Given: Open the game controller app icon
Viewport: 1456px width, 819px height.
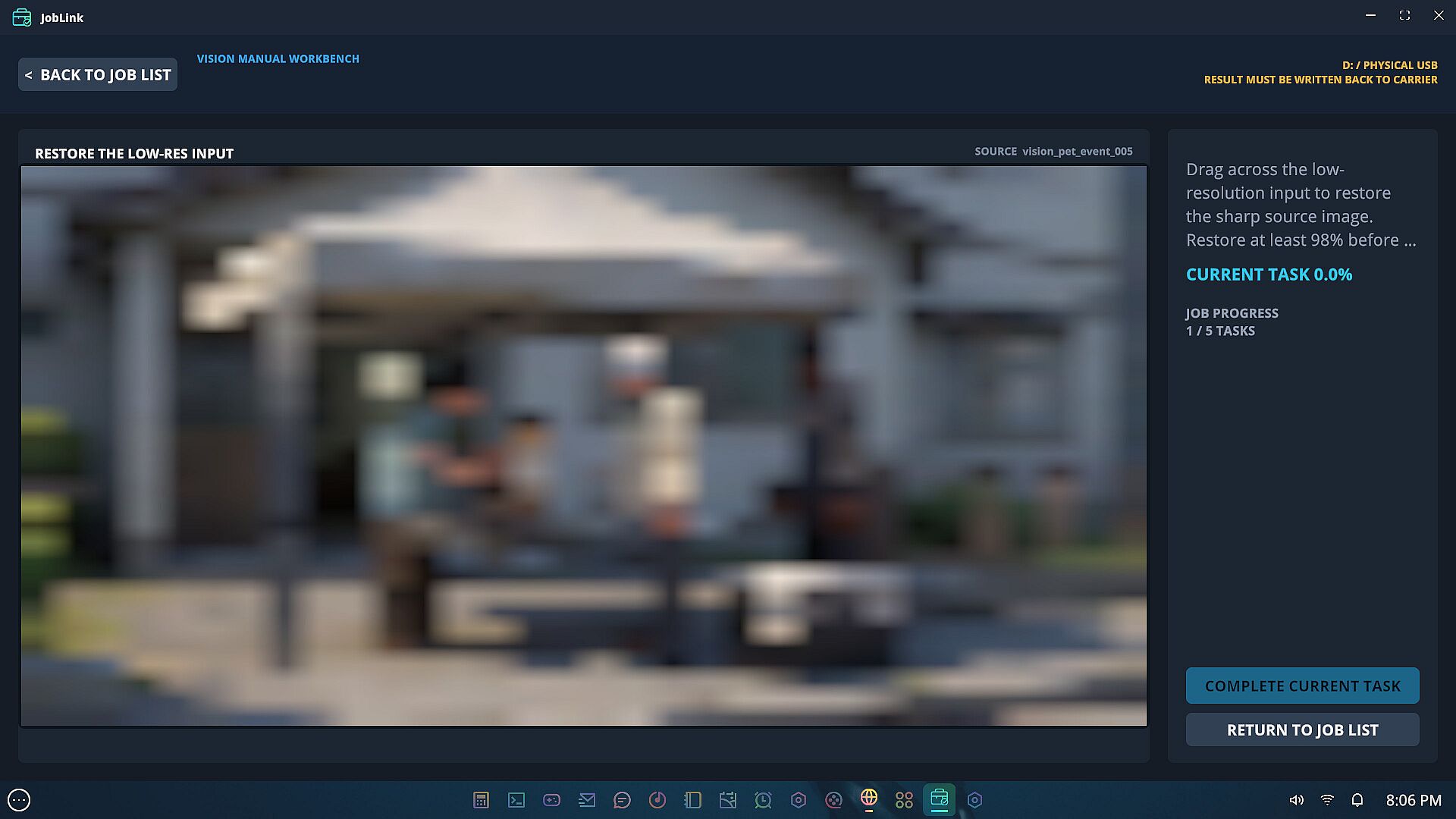Looking at the screenshot, I should [x=551, y=800].
